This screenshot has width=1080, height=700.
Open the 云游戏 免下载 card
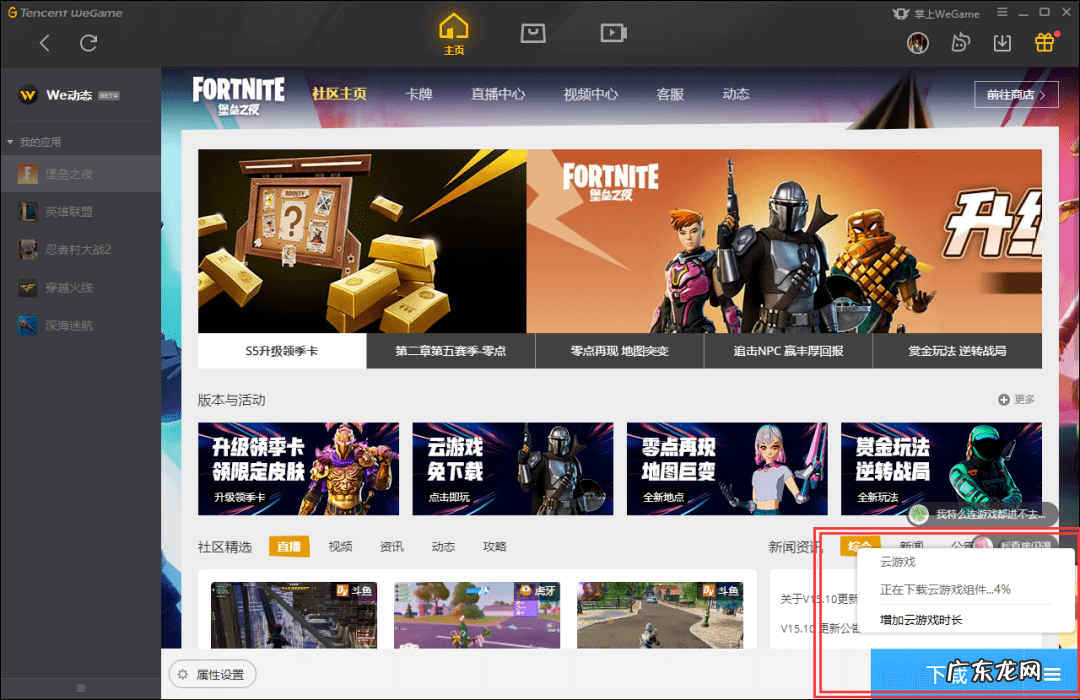tap(512, 469)
